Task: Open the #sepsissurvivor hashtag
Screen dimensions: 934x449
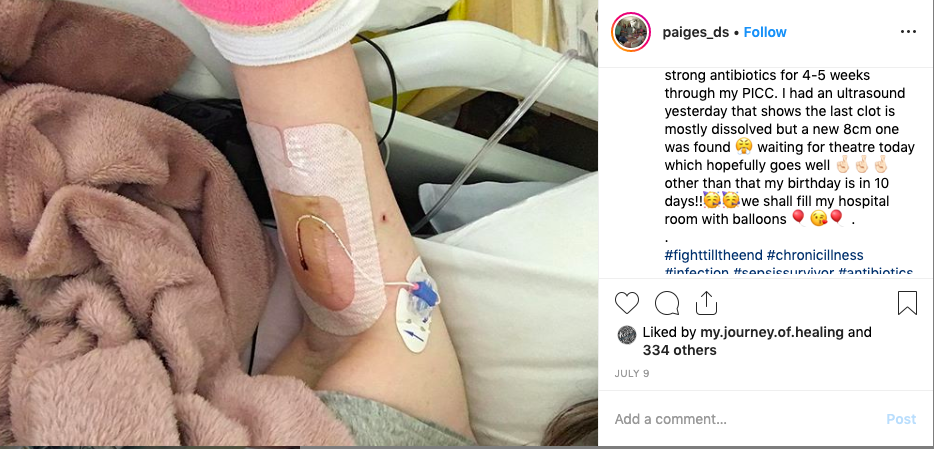Action: (x=783, y=272)
